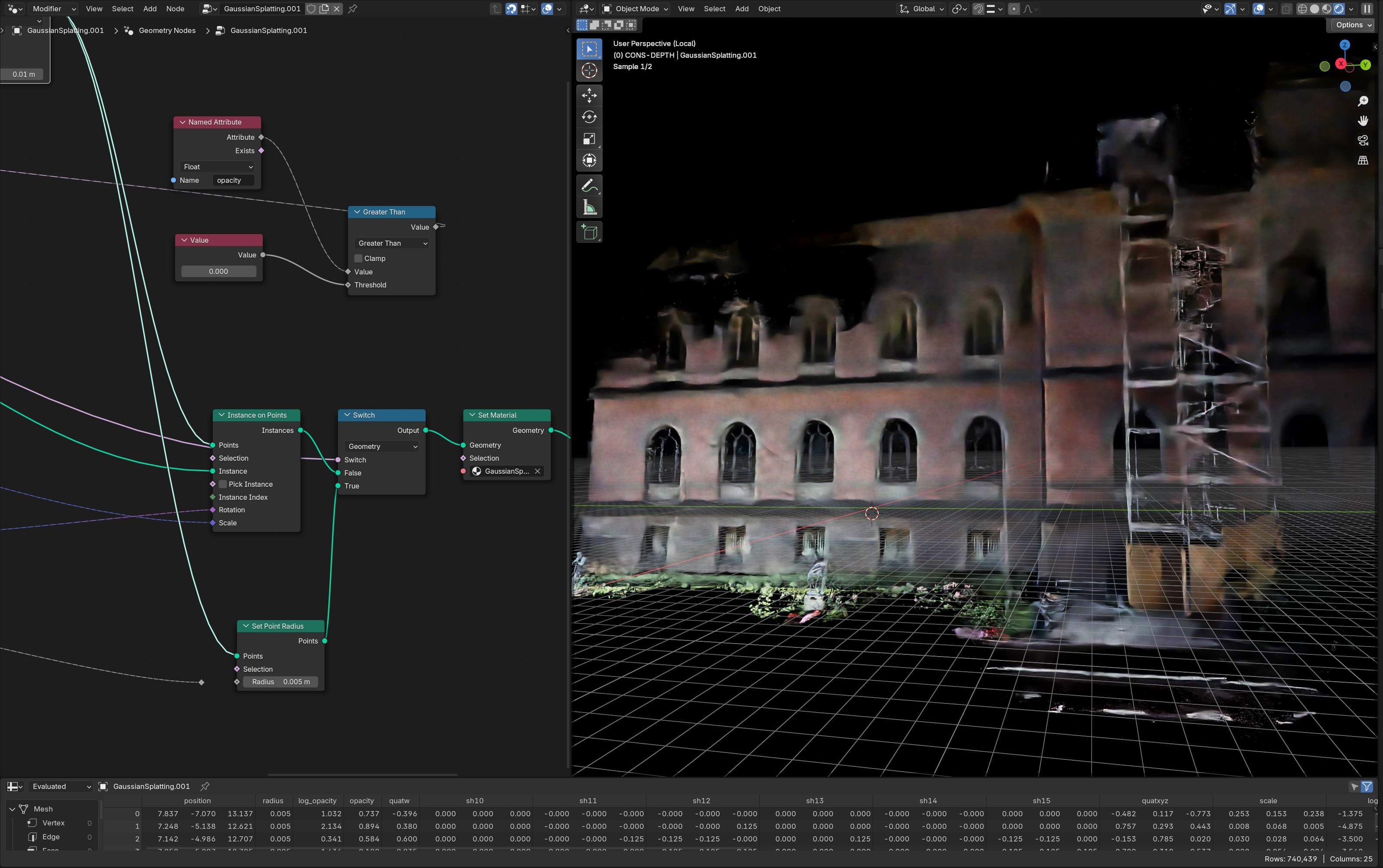Click the Value node 0.000 field
1383x868 pixels.
218,271
